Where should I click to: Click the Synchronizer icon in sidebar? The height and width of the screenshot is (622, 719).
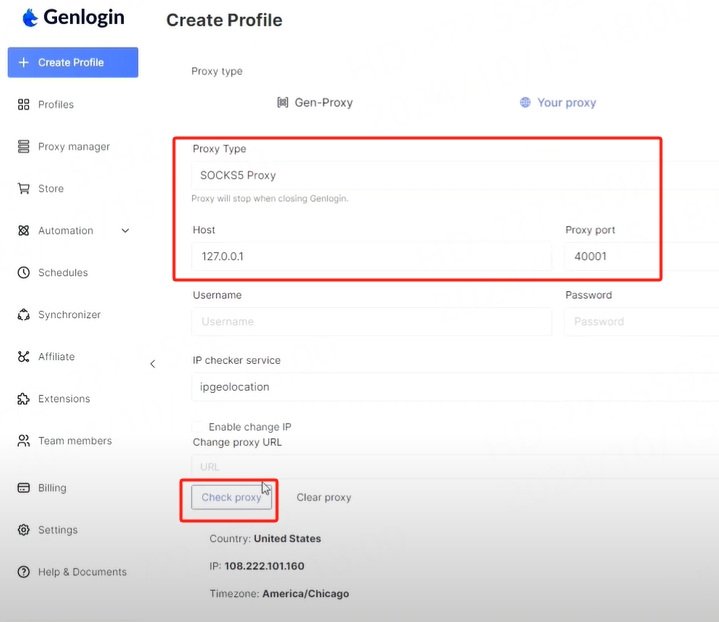point(24,315)
